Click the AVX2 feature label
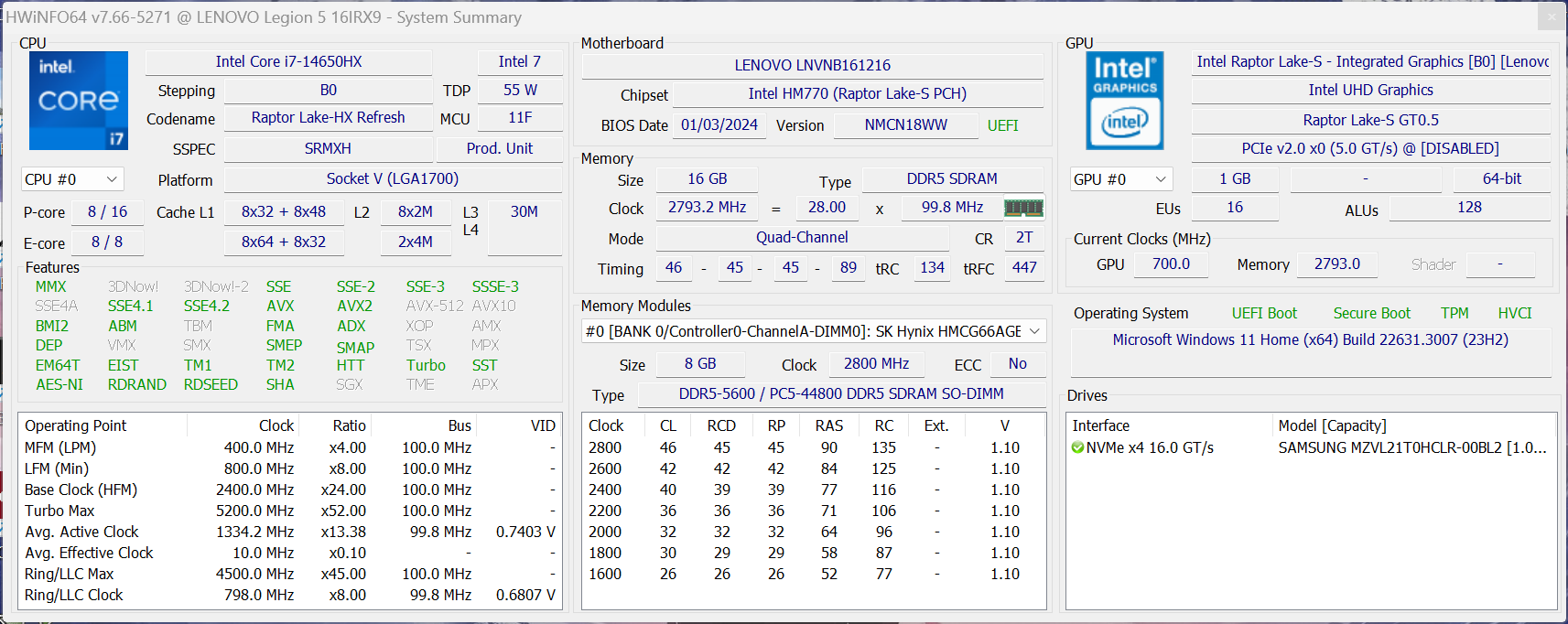 [354, 307]
